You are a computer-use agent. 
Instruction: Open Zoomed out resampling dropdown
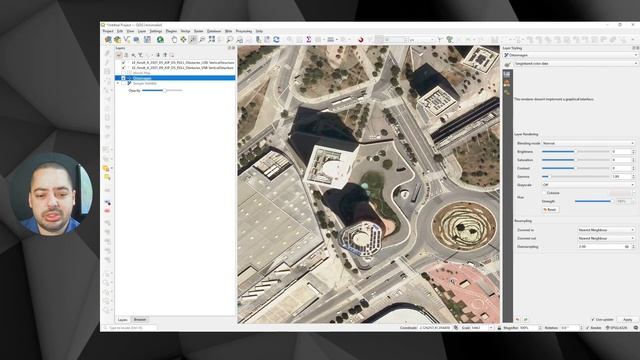[606, 238]
